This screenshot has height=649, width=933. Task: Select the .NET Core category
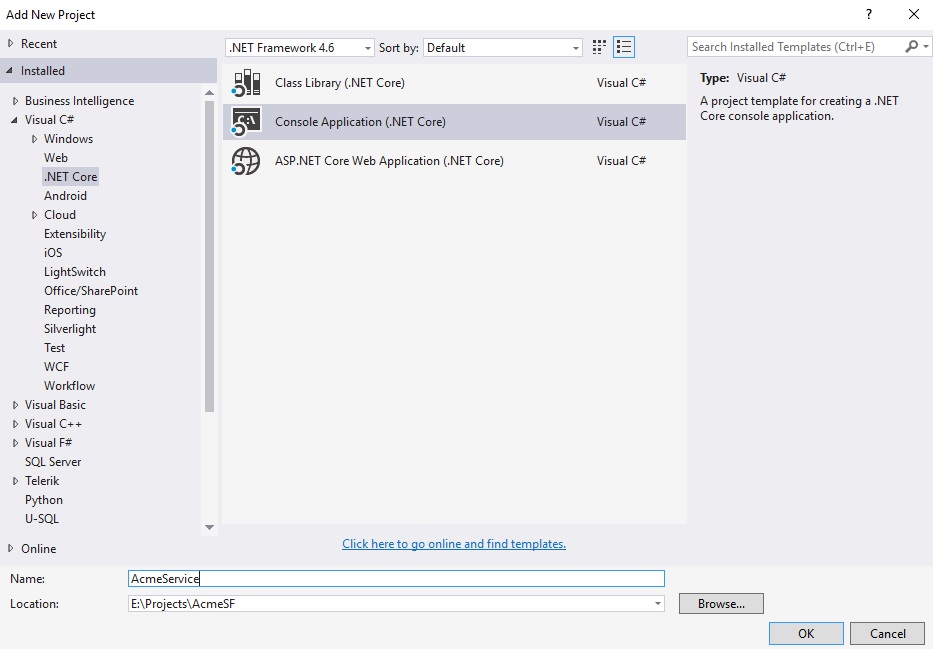[x=70, y=177]
